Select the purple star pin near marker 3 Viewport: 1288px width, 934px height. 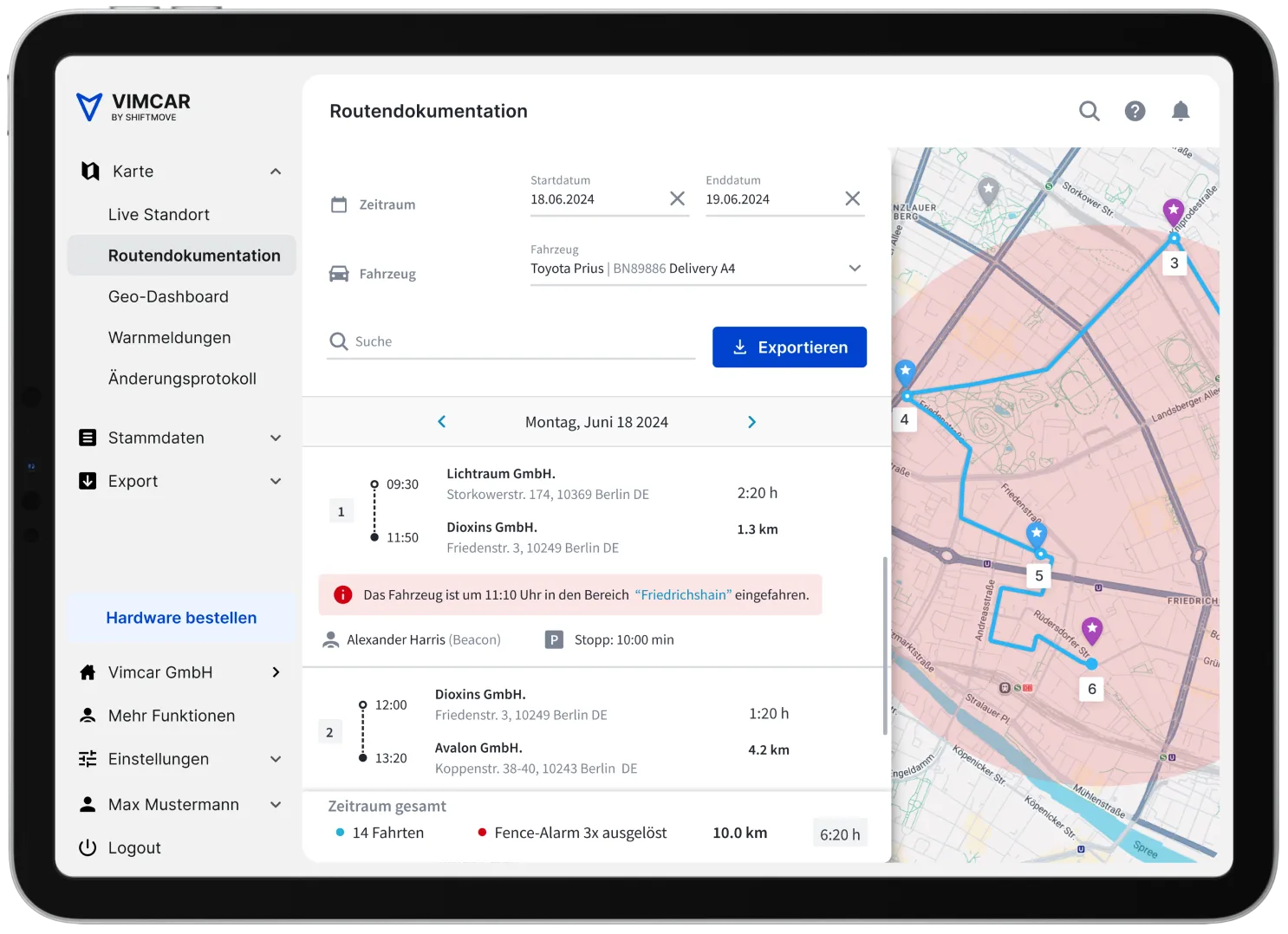pos(1174,211)
